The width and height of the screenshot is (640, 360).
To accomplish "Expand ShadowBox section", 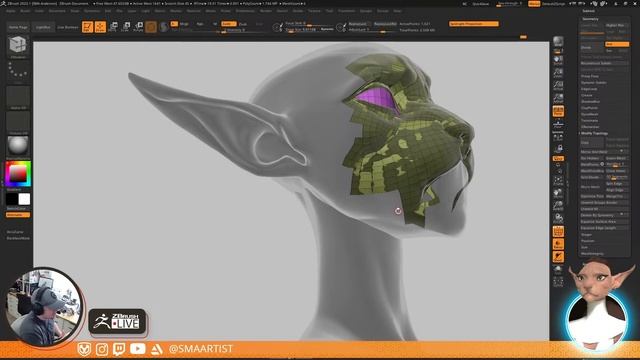I will [590, 101].
